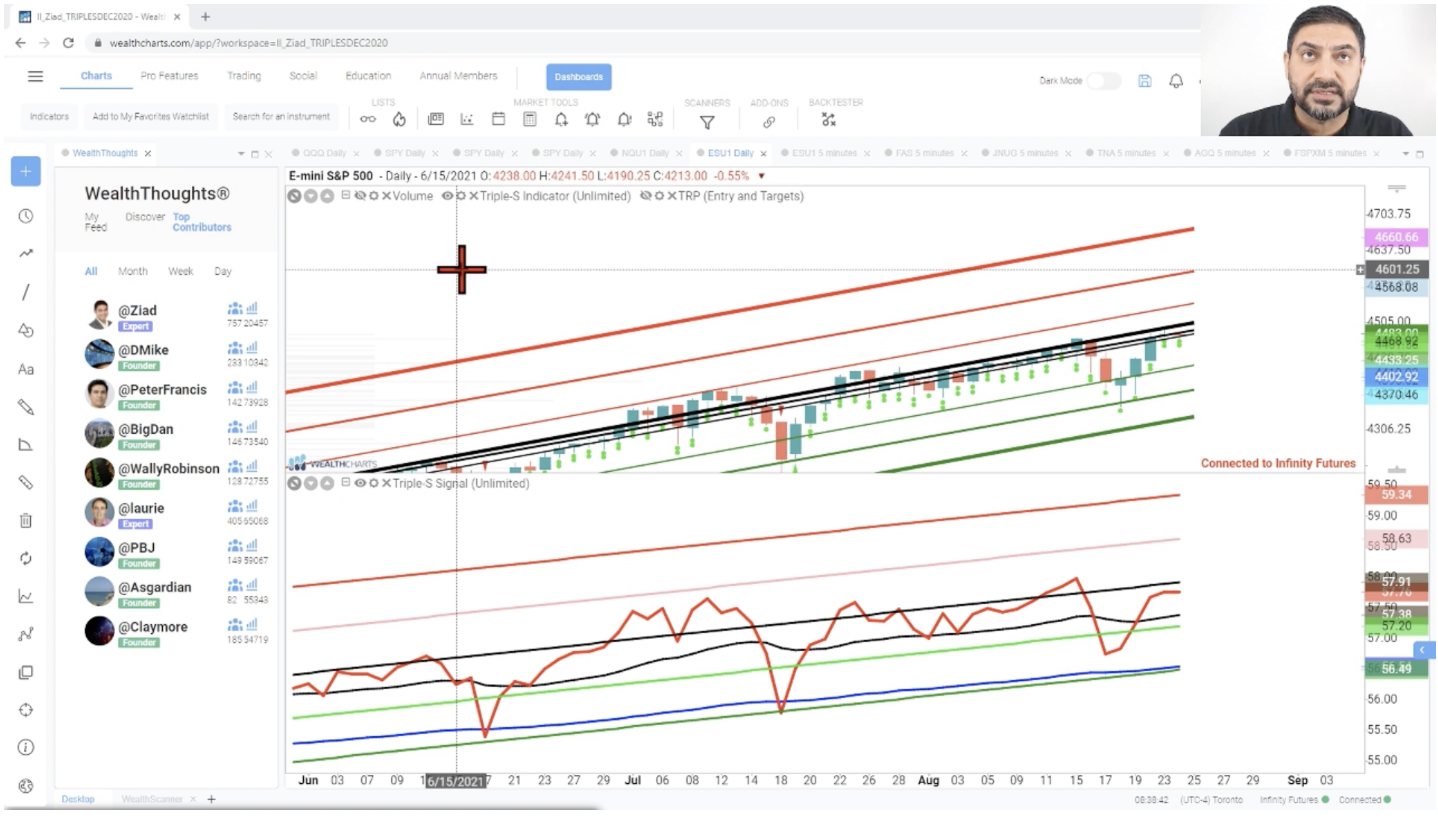Reload the page in the browser

pos(68,43)
